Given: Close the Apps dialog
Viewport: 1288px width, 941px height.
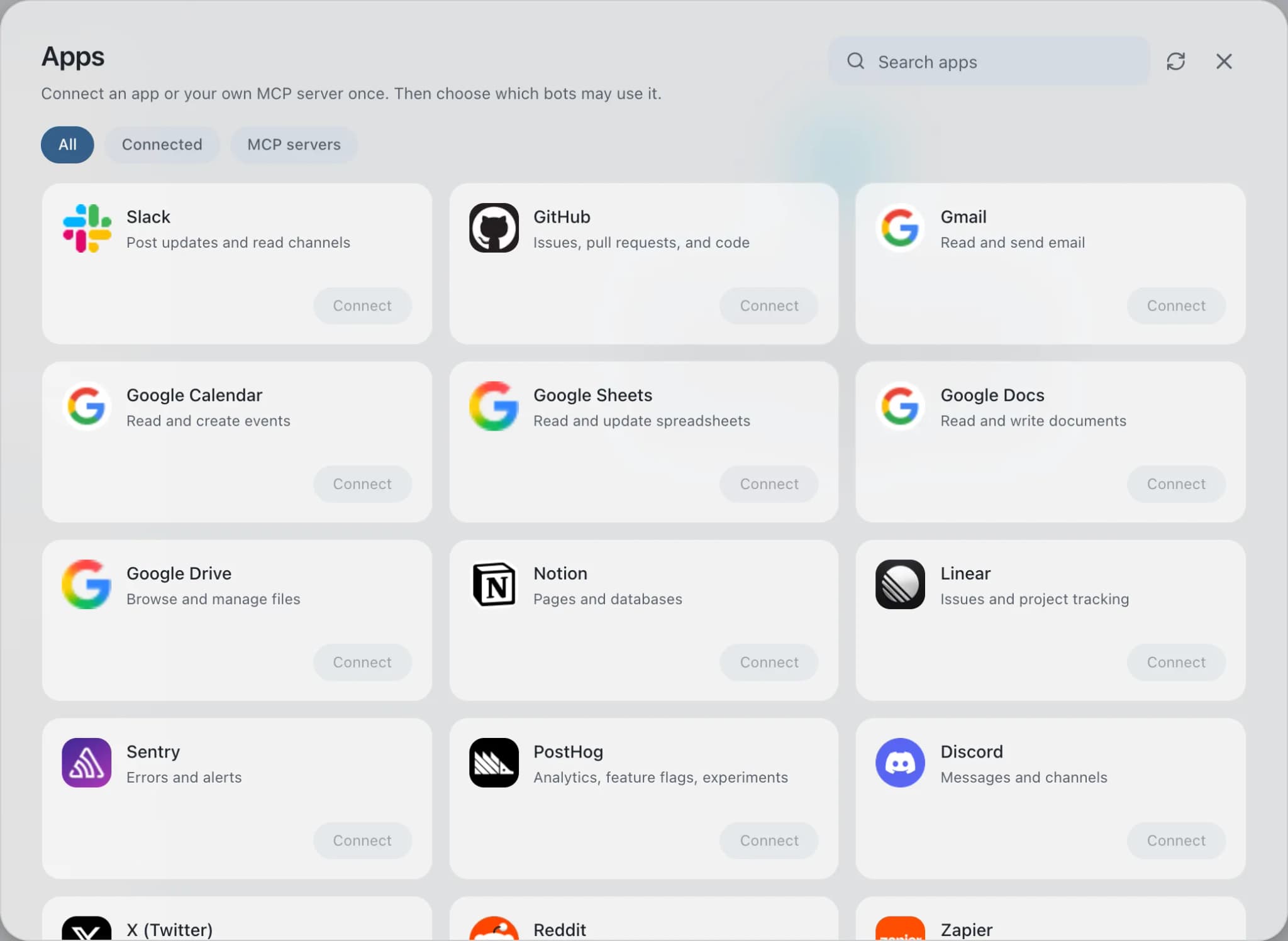Looking at the screenshot, I should pyautogui.click(x=1224, y=62).
